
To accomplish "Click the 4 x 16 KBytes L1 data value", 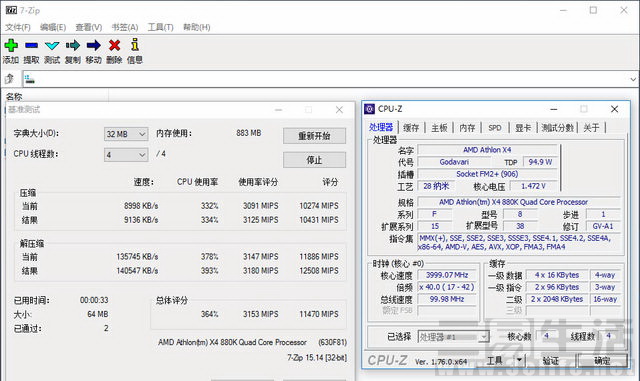I will [x=557, y=275].
